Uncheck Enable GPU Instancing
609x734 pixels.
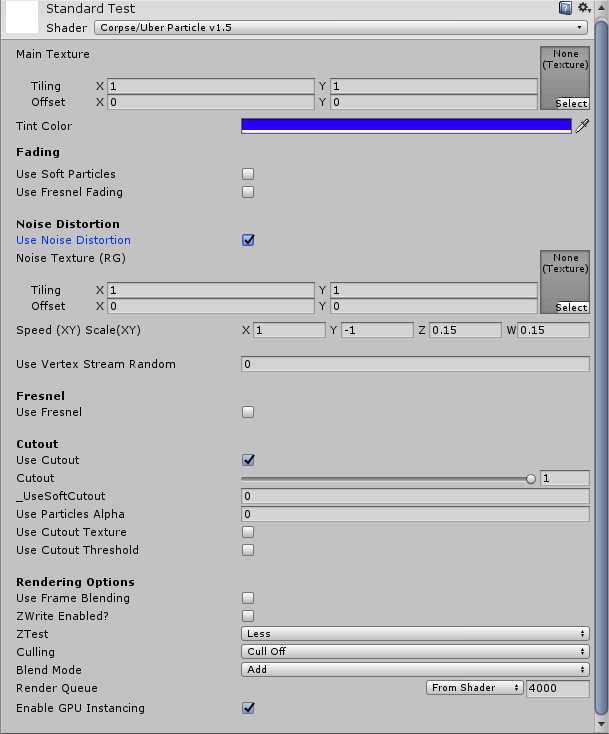coord(248,708)
